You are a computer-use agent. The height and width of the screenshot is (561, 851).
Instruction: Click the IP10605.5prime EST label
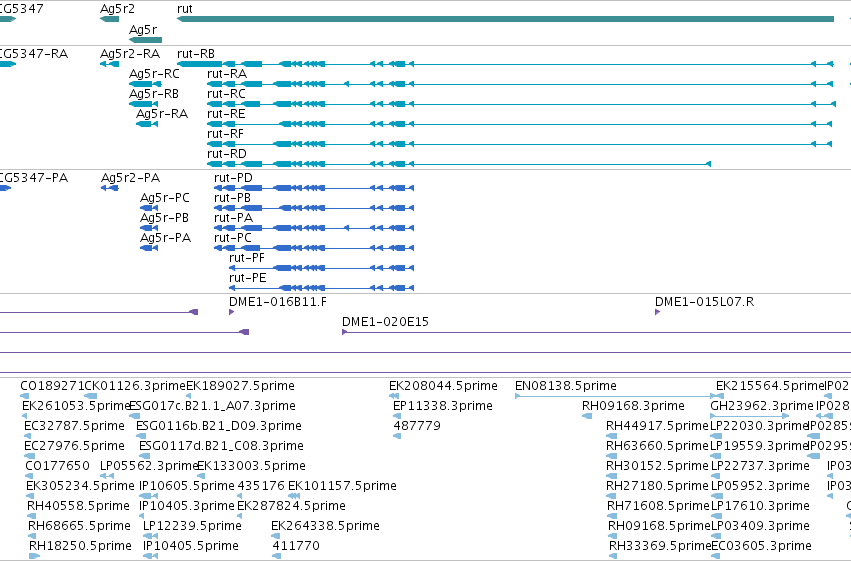click(x=187, y=487)
